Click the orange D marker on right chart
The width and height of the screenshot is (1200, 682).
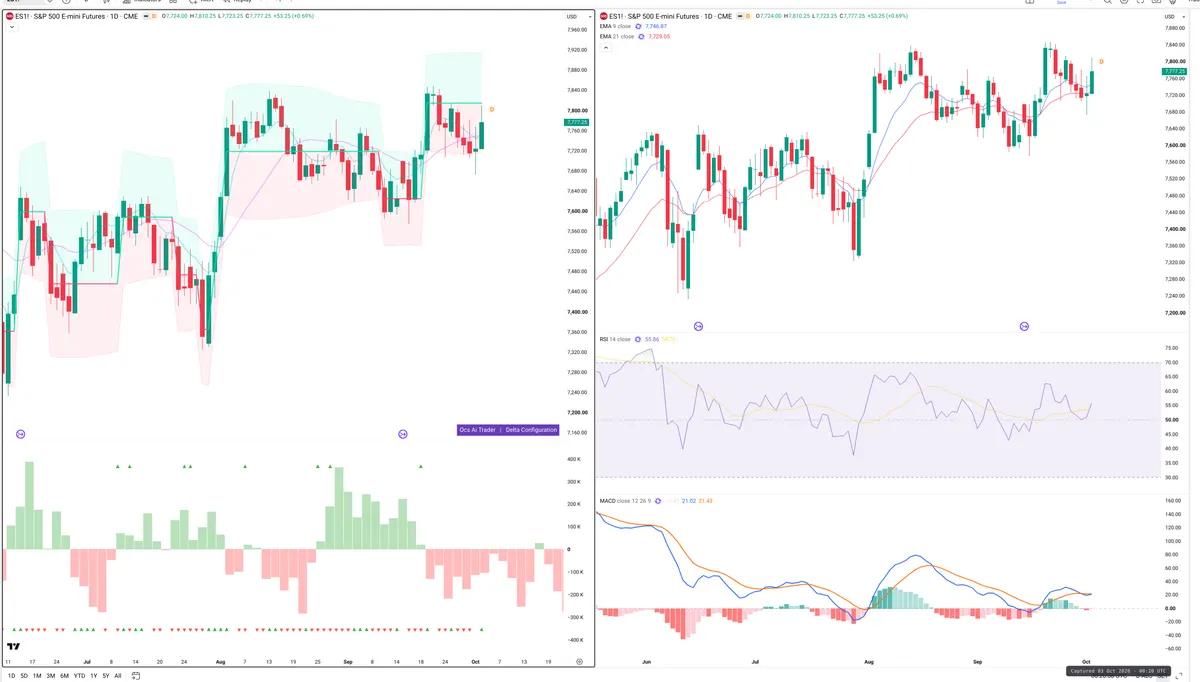[x=1101, y=62]
